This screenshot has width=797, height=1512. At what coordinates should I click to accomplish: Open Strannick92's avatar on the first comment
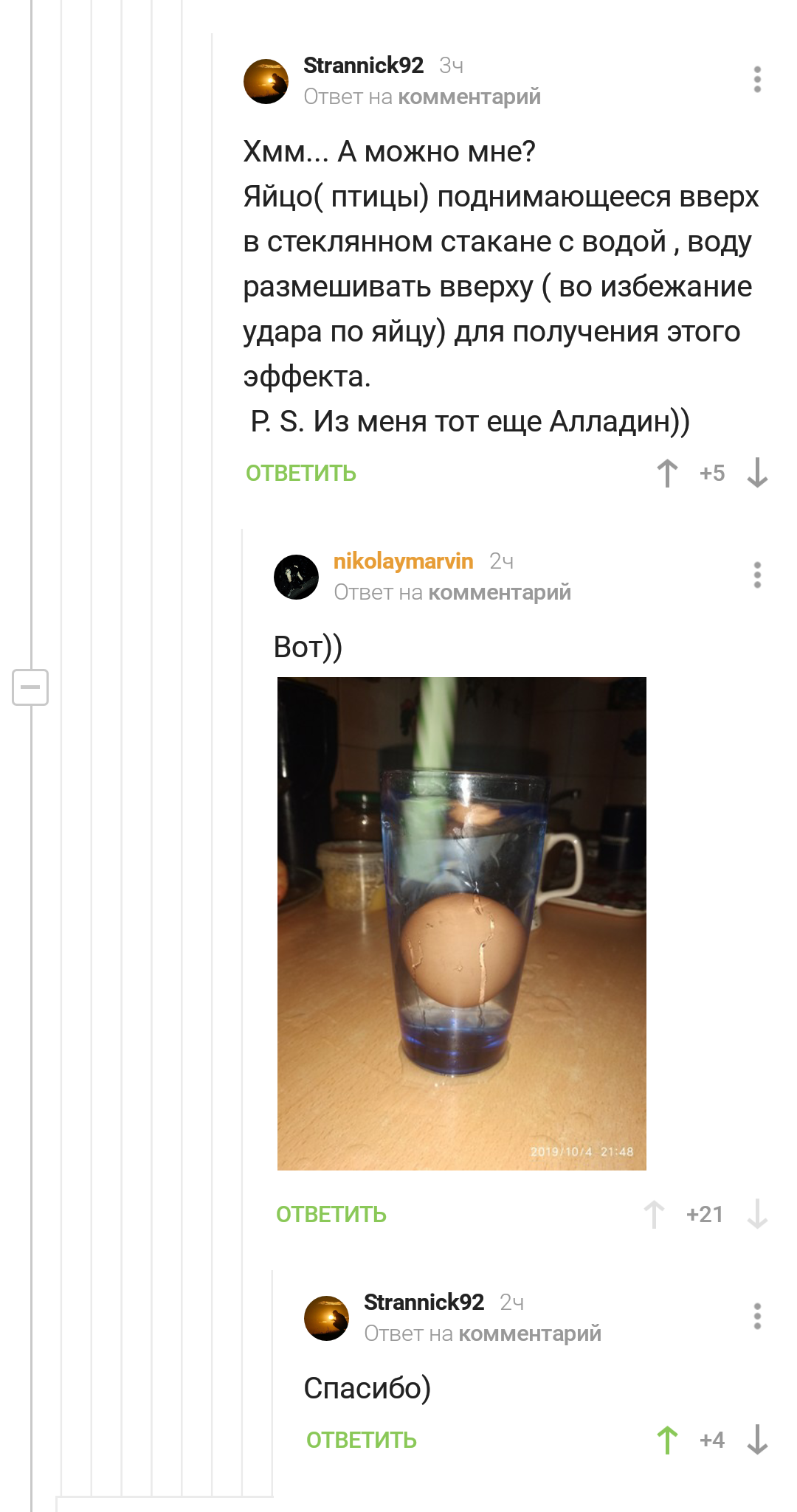266,81
